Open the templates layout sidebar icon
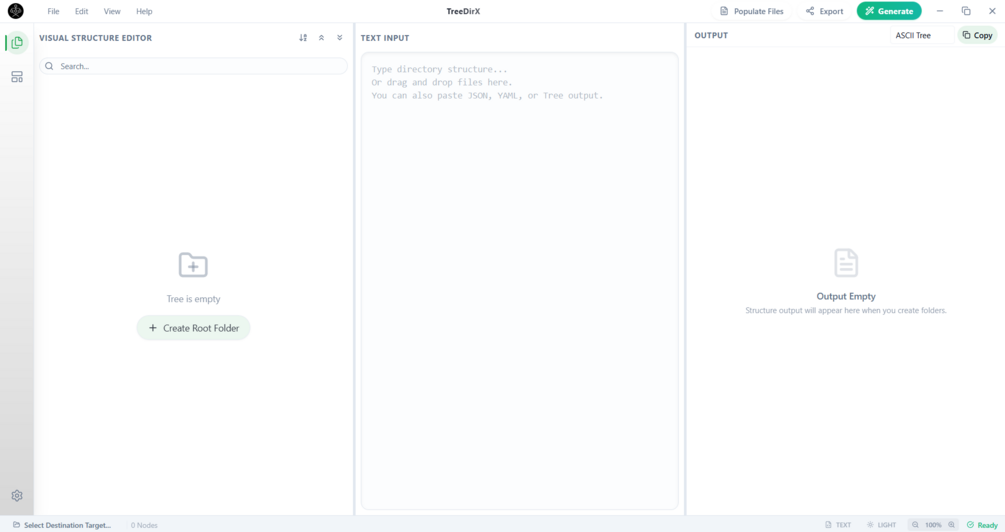1005x532 pixels. pos(17,77)
